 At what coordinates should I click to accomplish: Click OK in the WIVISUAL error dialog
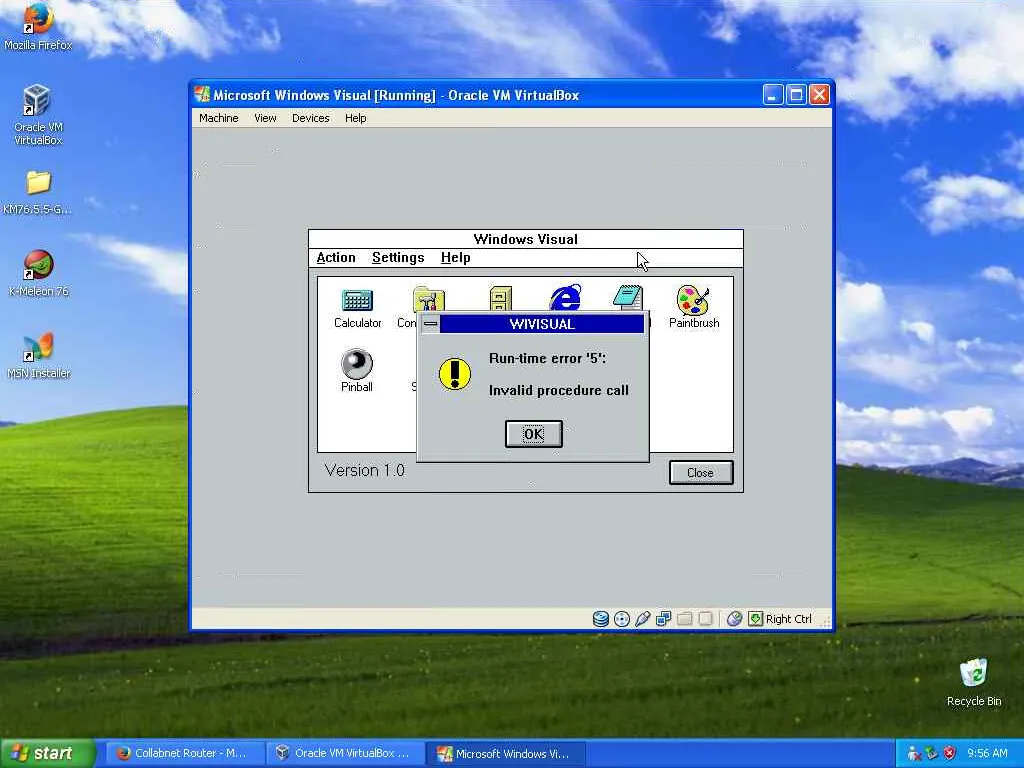pyautogui.click(x=534, y=434)
